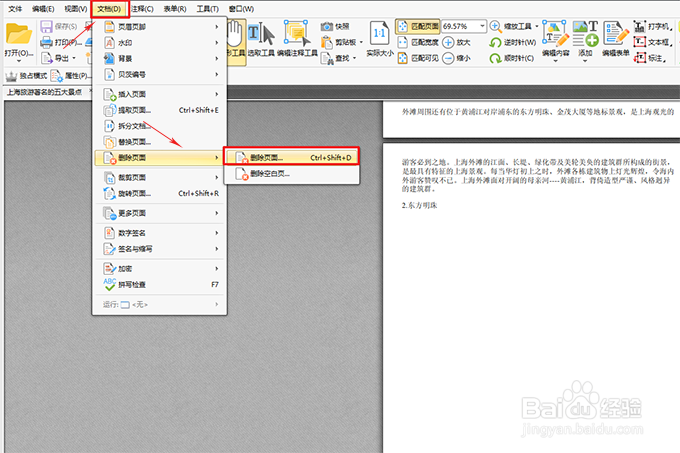
Task: Rotate page with 顺时针(C) icon
Action: point(495,58)
